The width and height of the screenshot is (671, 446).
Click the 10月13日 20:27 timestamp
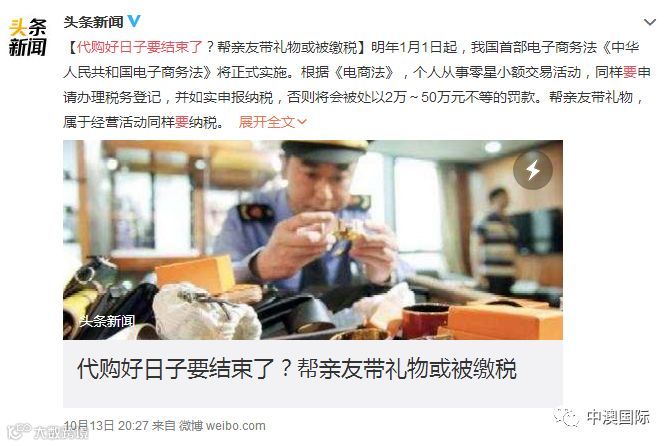pyautogui.click(x=106, y=425)
